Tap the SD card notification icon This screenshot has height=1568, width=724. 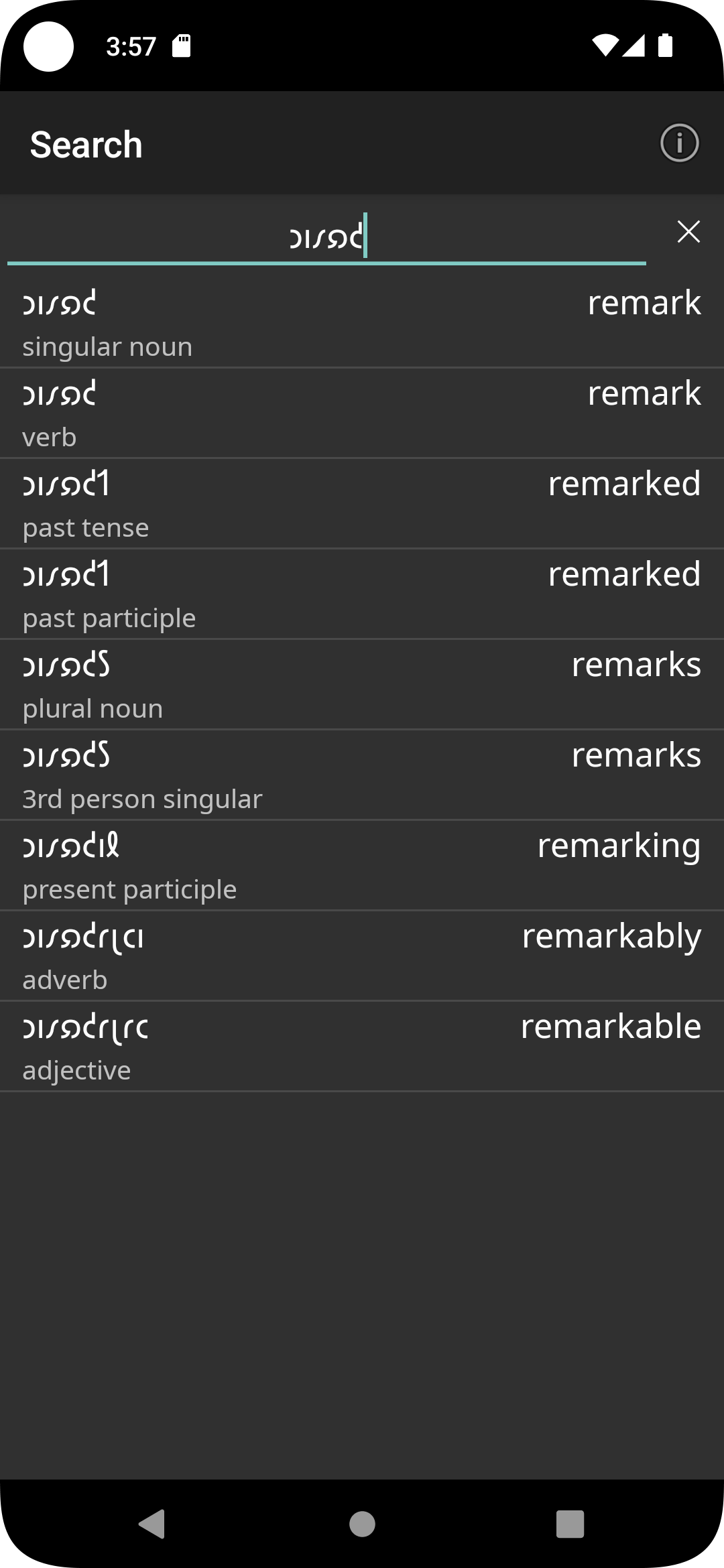[181, 46]
